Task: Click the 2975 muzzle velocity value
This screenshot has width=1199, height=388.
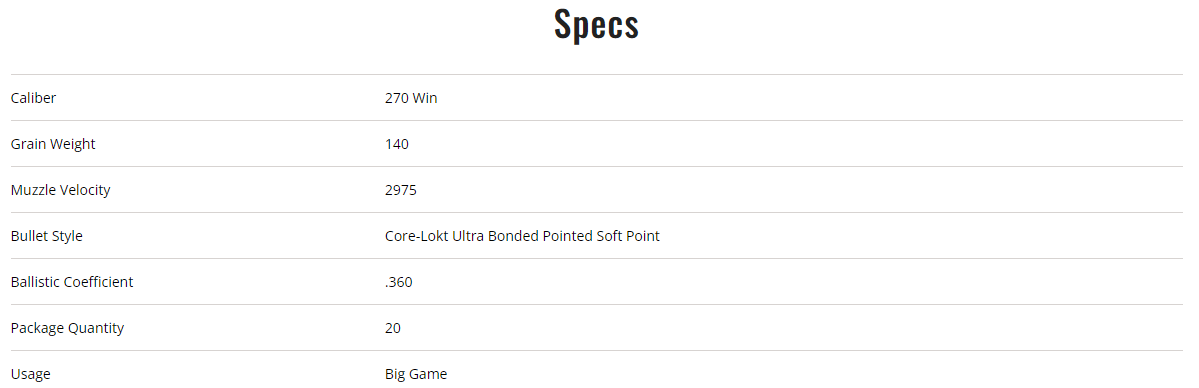Action: point(401,190)
